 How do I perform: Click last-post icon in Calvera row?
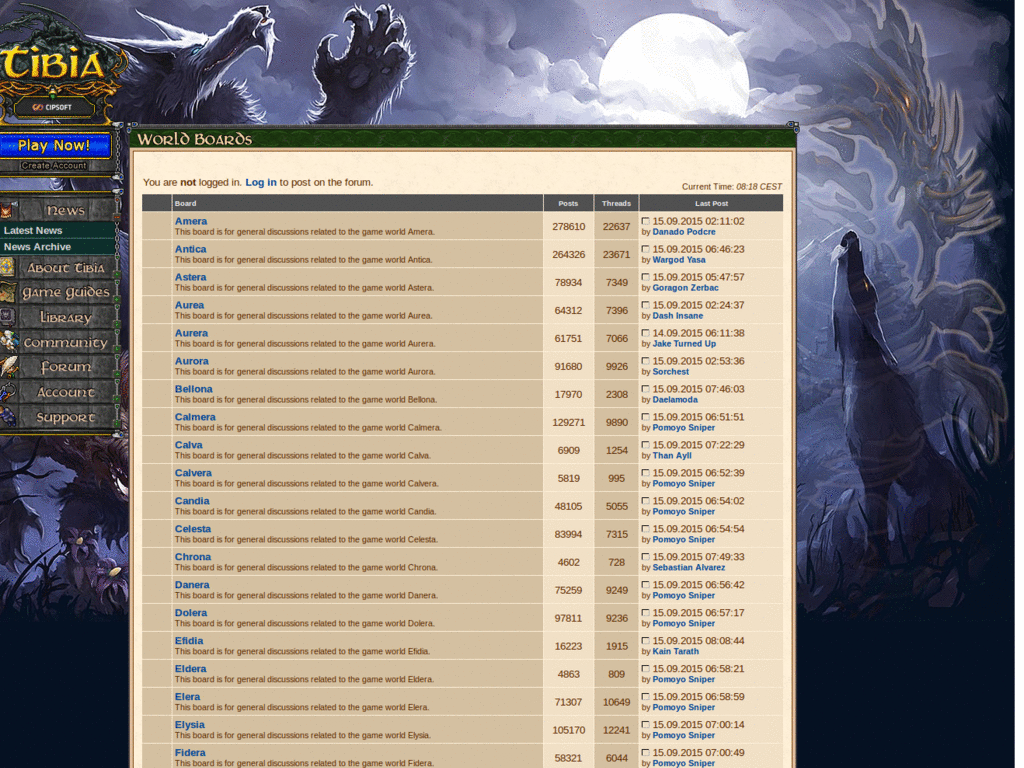tap(646, 473)
